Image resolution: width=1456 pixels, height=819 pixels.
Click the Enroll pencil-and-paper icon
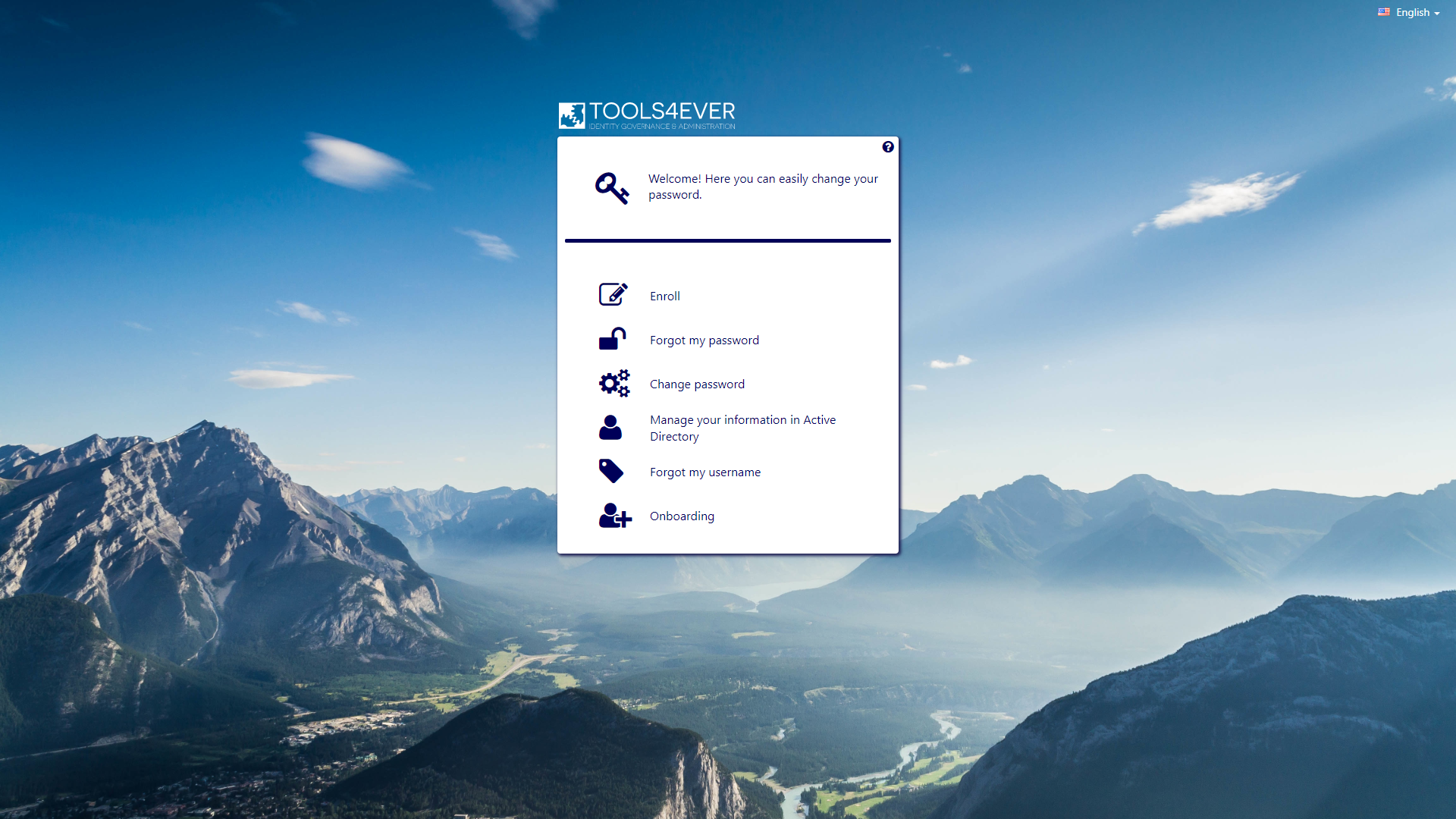pos(613,294)
